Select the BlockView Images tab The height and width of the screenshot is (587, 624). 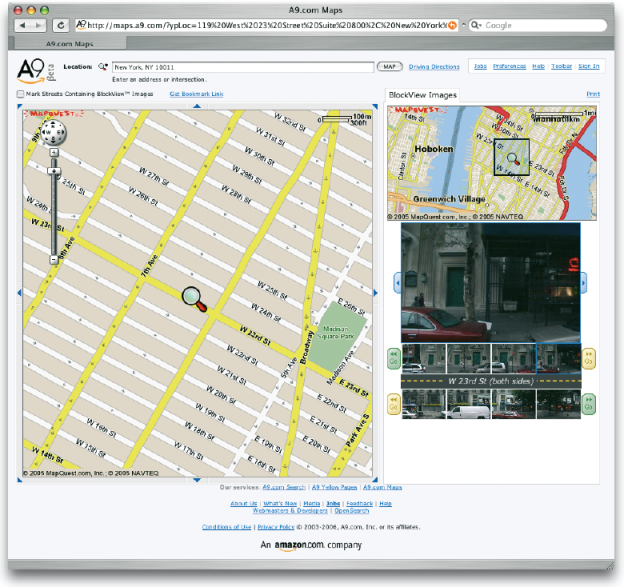423,95
